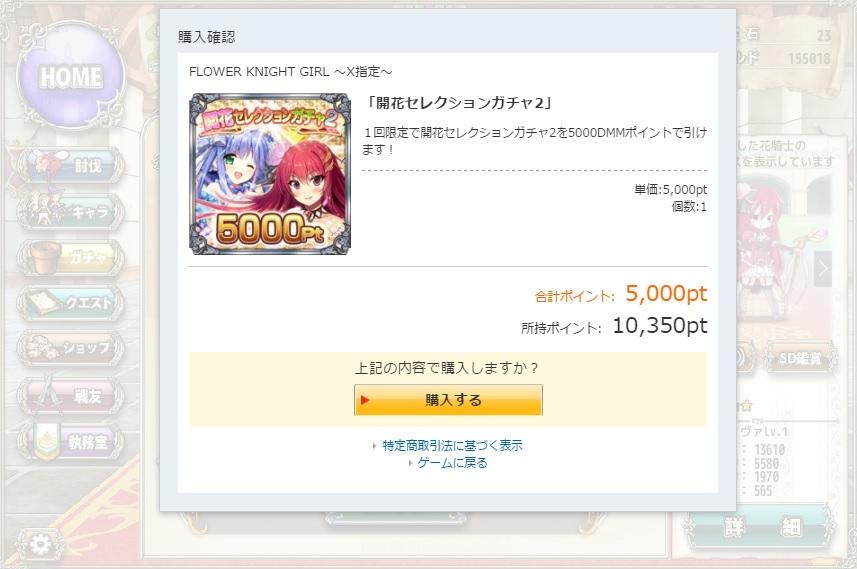857x569 pixels.
Task: Click the SD鑑賞 button
Action: 800,358
